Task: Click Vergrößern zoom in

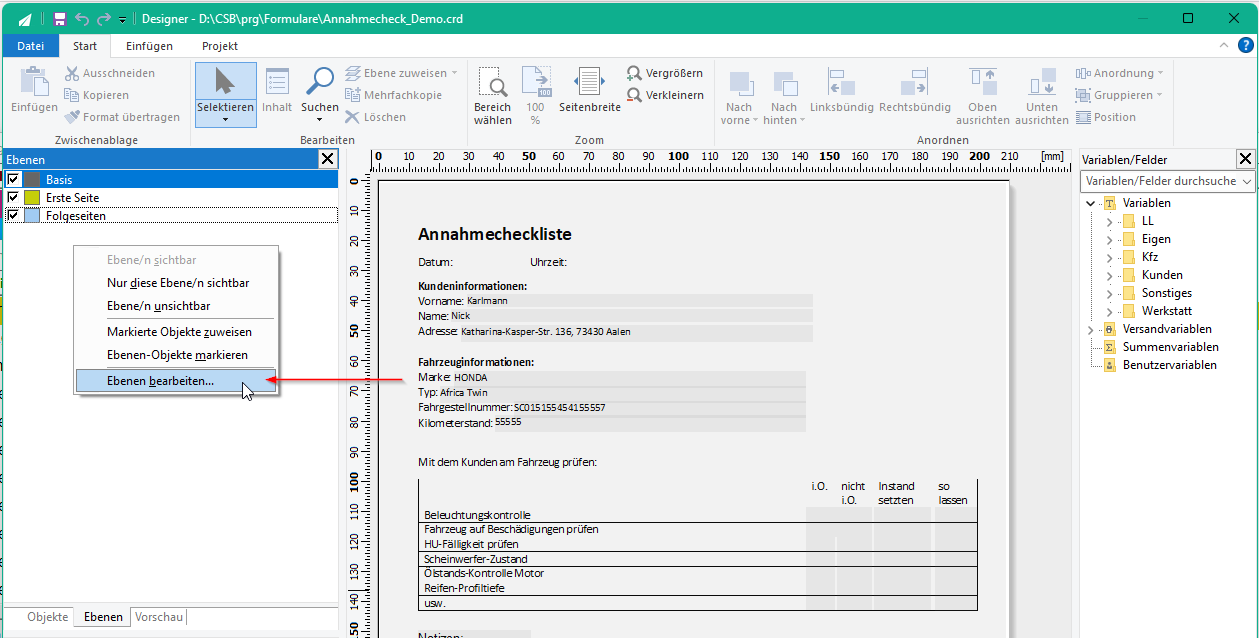Action: (665, 73)
